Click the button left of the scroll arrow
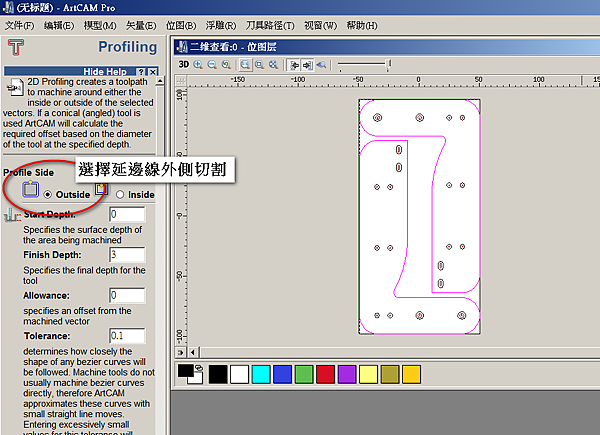The height and width of the screenshot is (435, 600). click(181, 352)
